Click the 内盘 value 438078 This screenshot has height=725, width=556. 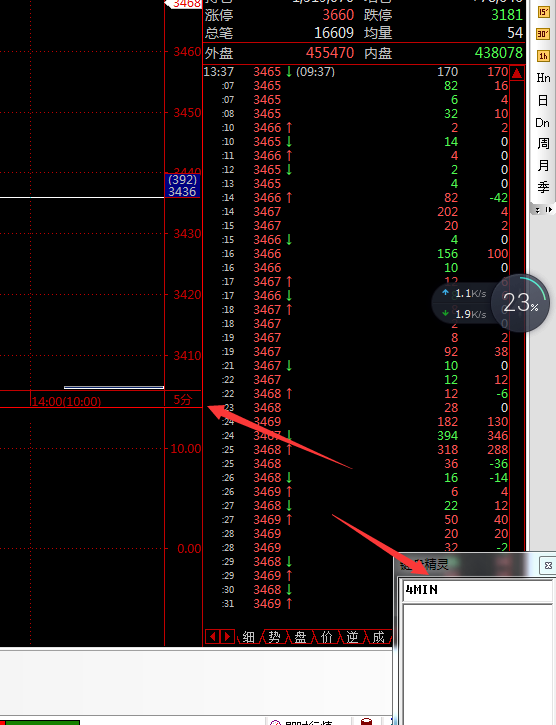499,53
